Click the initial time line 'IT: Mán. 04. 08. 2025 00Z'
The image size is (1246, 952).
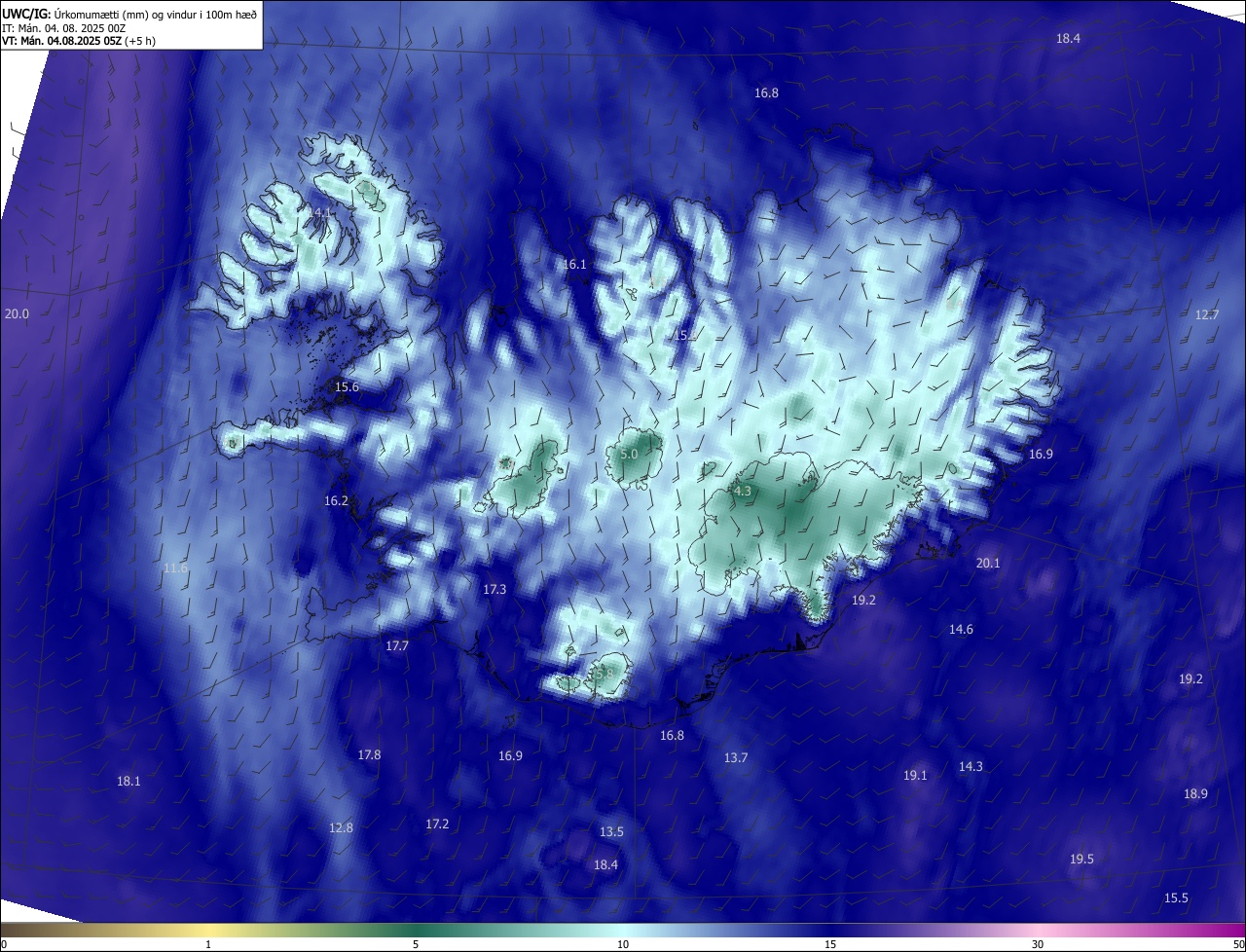coord(63,27)
